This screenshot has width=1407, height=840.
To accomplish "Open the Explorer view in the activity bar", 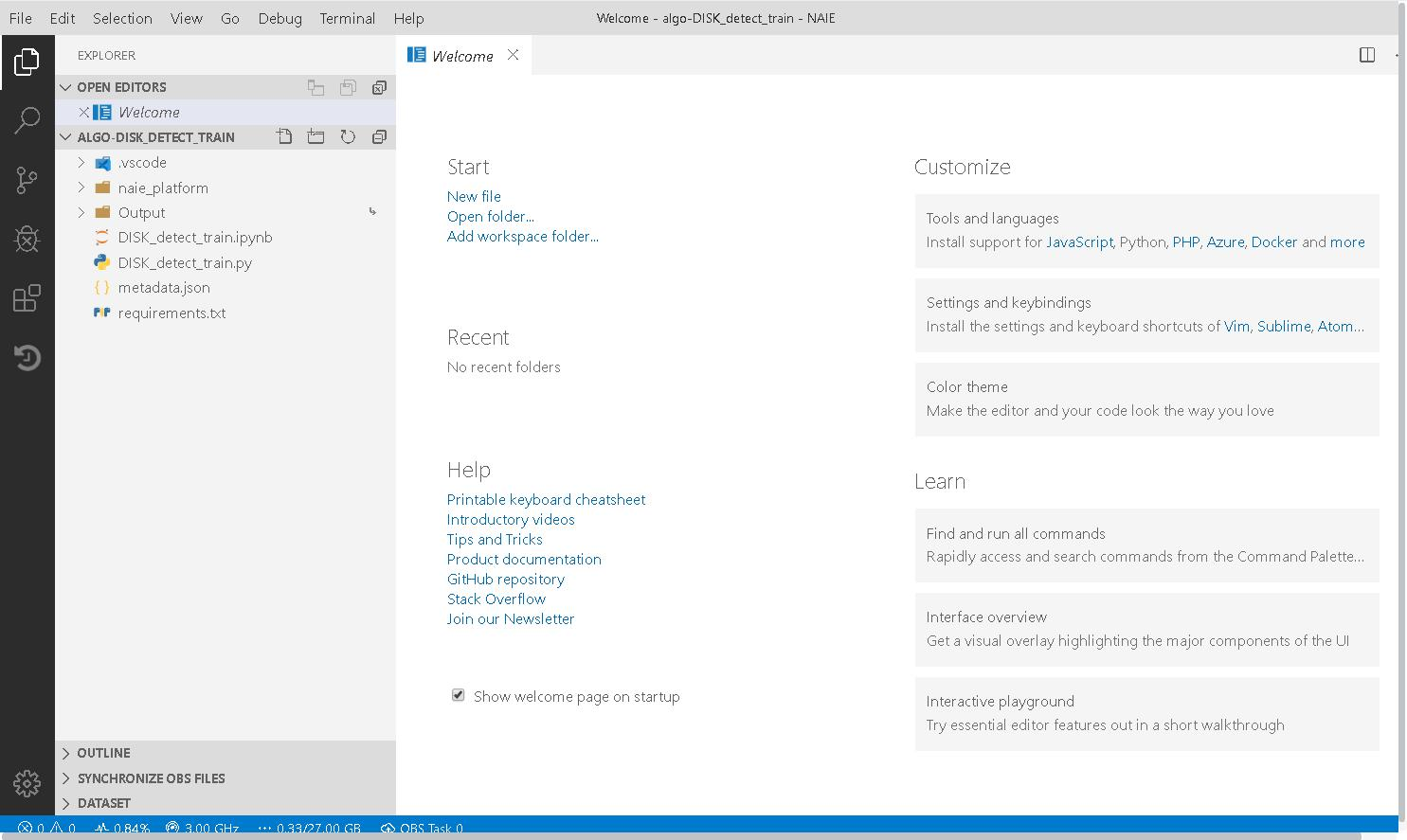I will tap(27, 63).
